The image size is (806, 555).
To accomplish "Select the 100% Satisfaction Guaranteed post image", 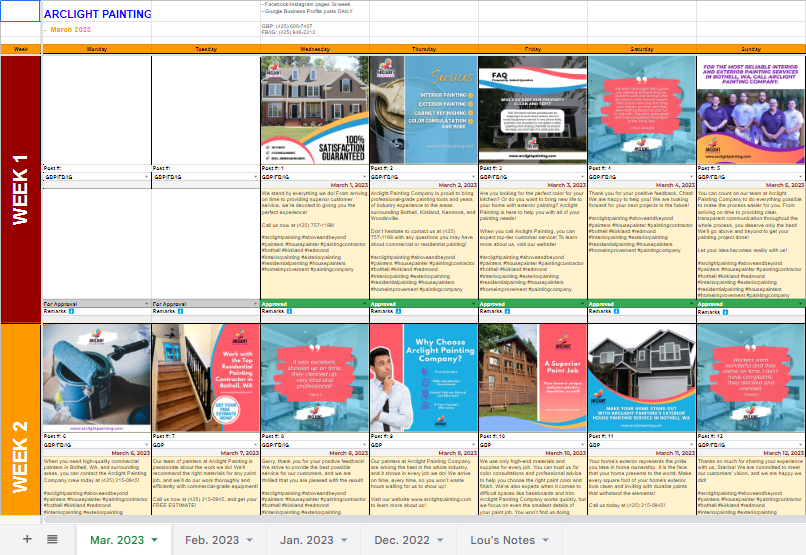I will (x=315, y=110).
